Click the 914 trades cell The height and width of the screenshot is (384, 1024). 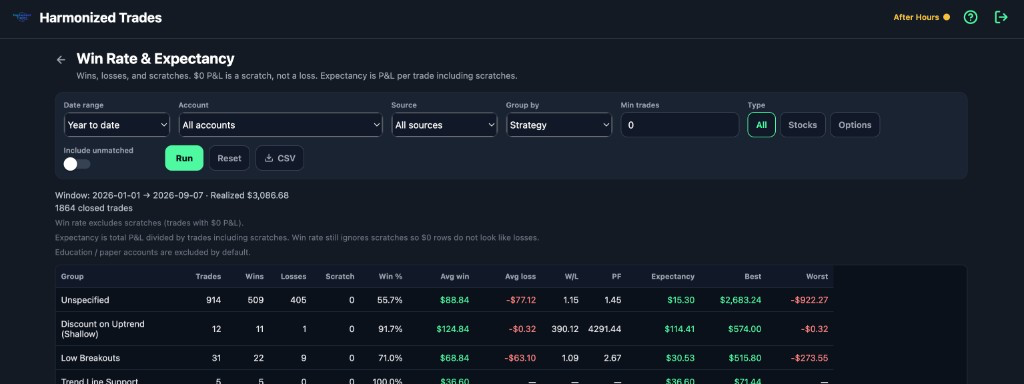213,300
